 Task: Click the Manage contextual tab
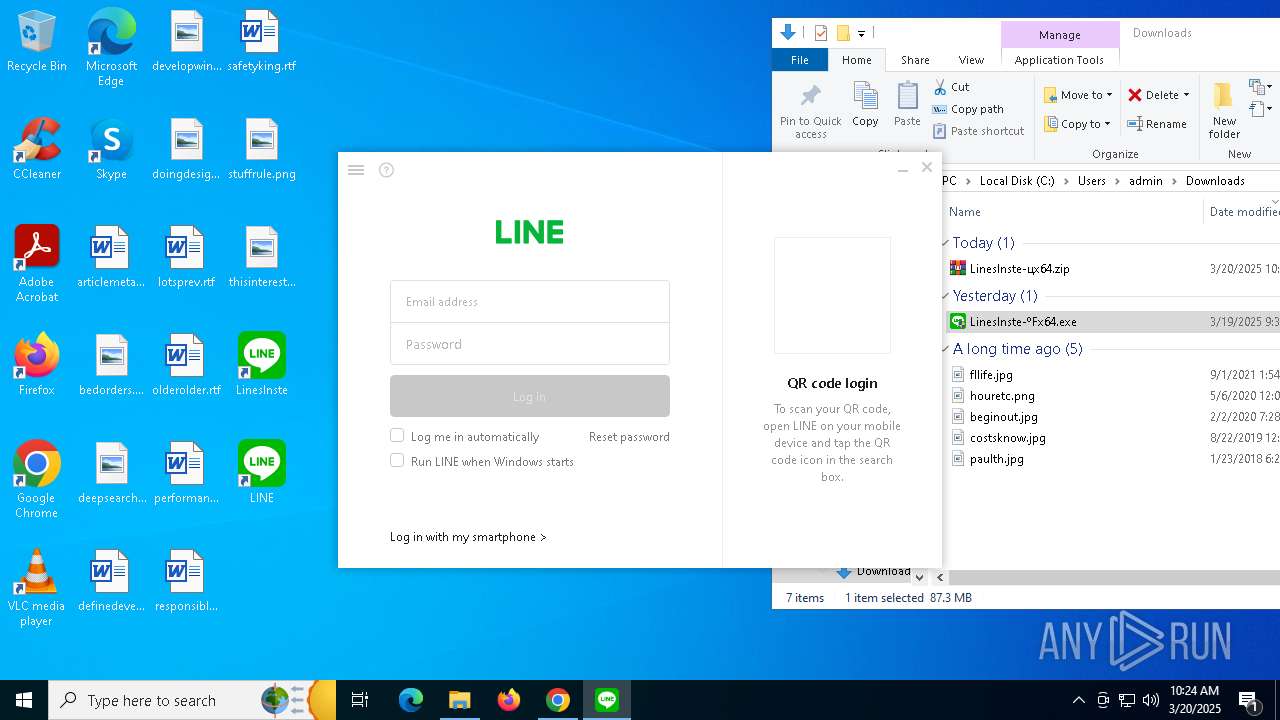[1059, 34]
